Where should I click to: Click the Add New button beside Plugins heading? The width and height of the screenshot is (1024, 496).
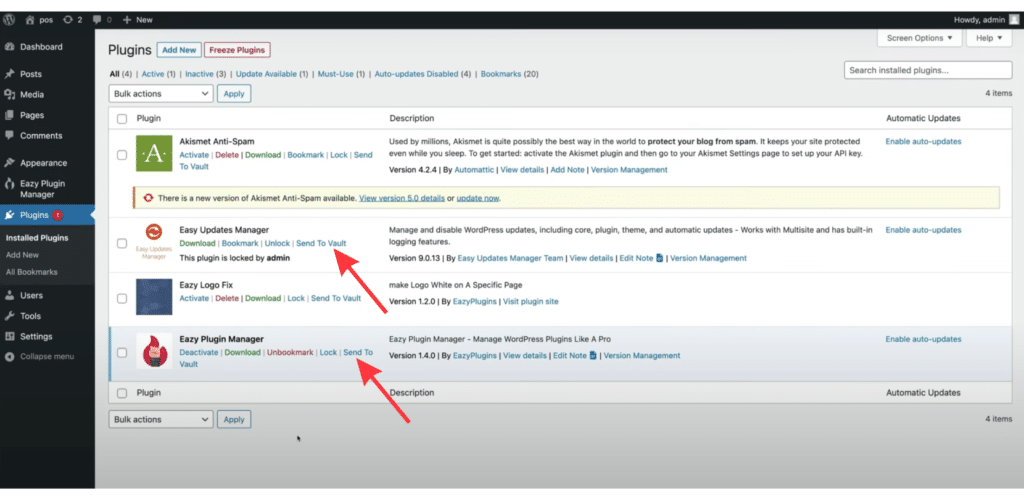click(179, 50)
